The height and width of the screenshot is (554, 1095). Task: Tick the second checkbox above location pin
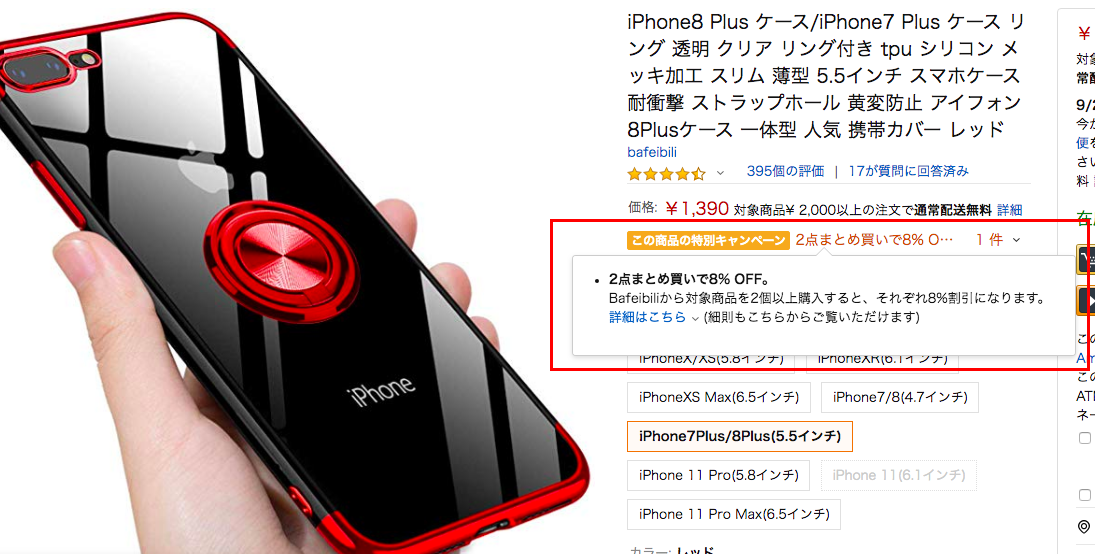(1085, 495)
